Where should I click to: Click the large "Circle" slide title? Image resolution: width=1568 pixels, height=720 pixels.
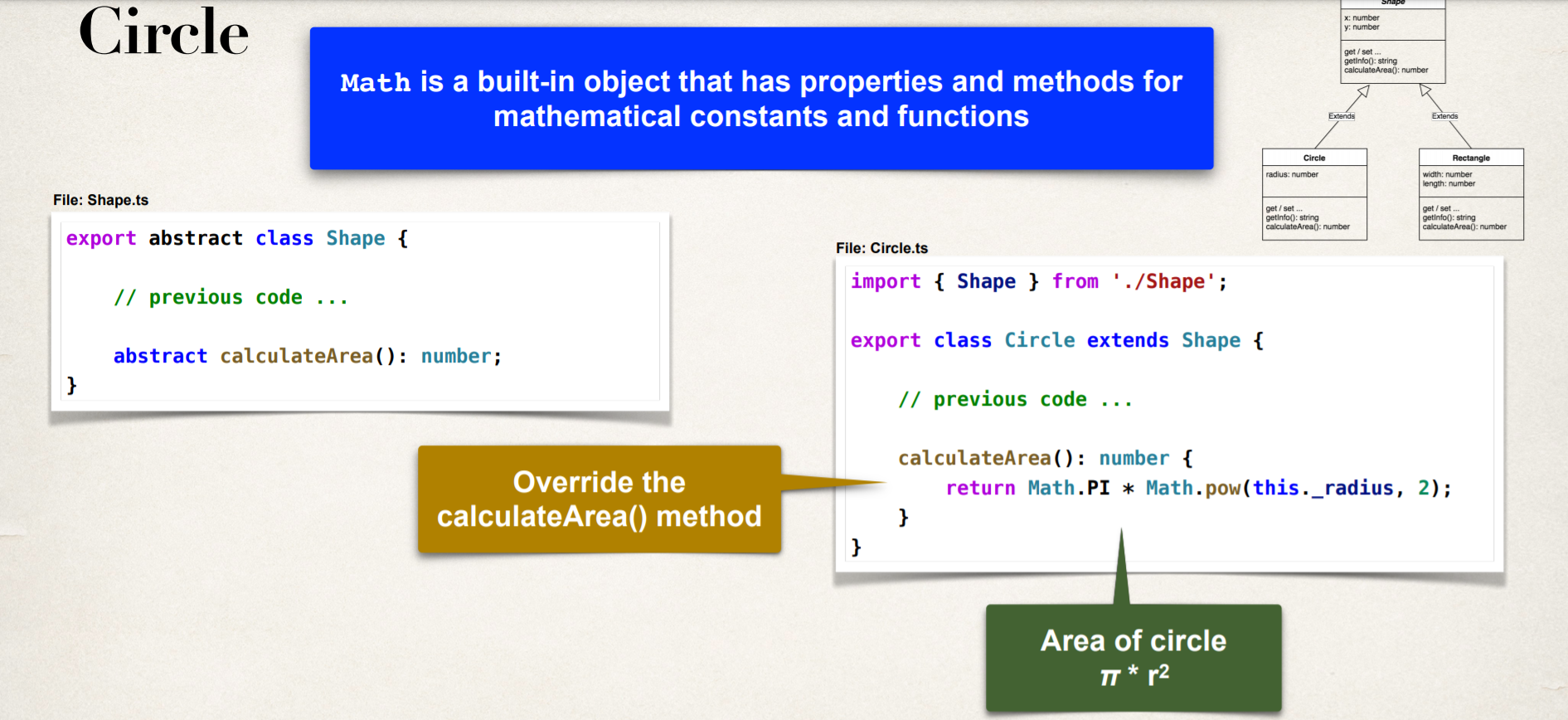pyautogui.click(x=163, y=33)
